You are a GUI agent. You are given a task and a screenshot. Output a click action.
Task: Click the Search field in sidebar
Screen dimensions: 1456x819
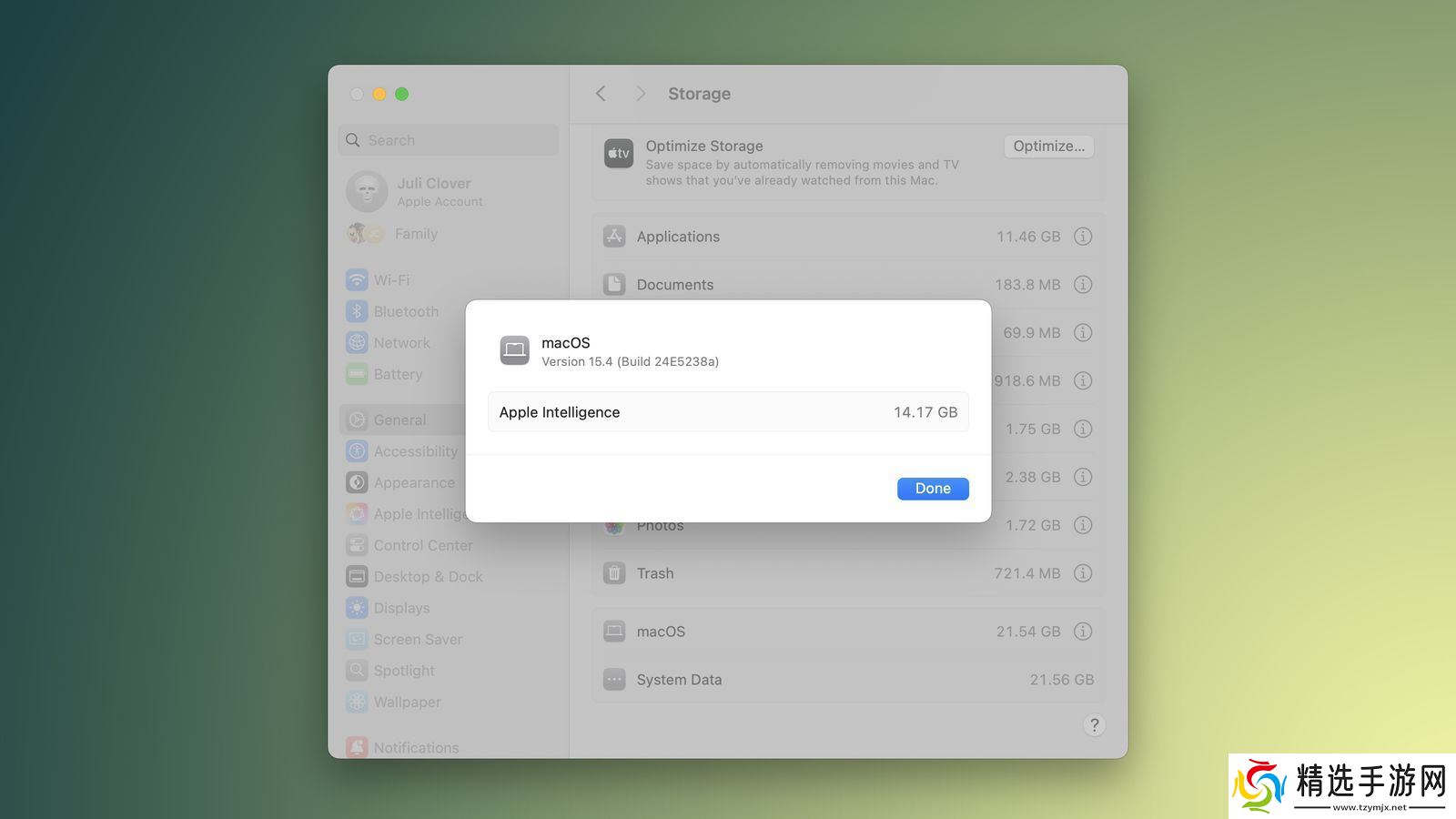click(449, 140)
